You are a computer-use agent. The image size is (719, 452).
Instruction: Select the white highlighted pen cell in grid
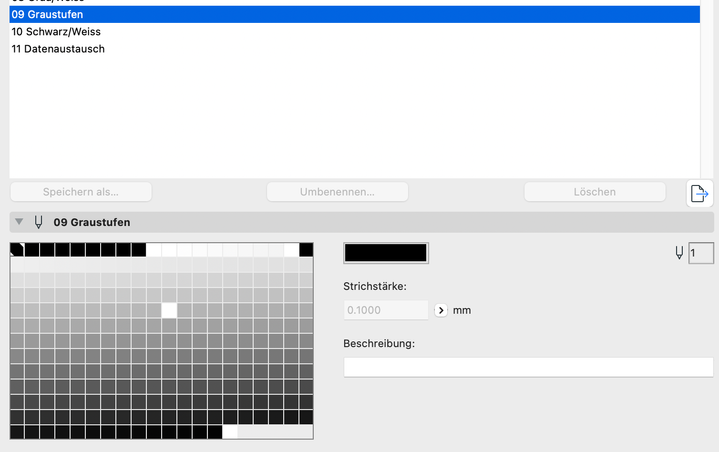(x=169, y=310)
